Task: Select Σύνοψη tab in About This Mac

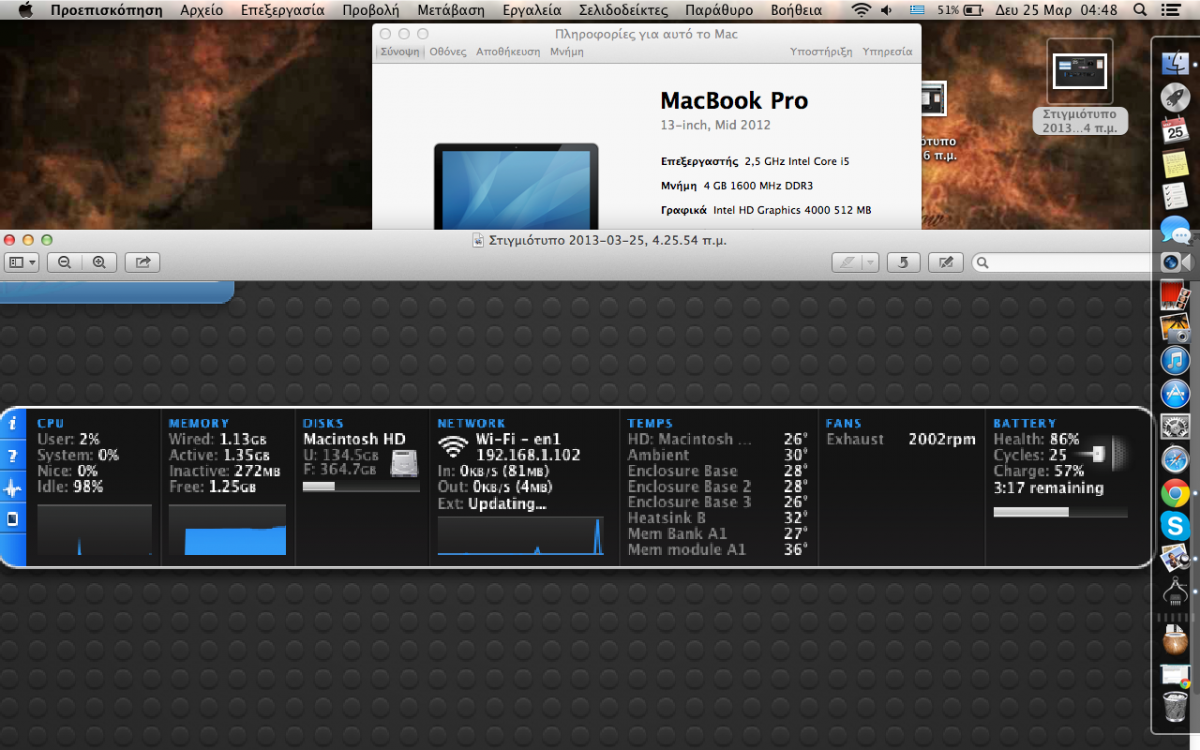Action: tap(399, 51)
